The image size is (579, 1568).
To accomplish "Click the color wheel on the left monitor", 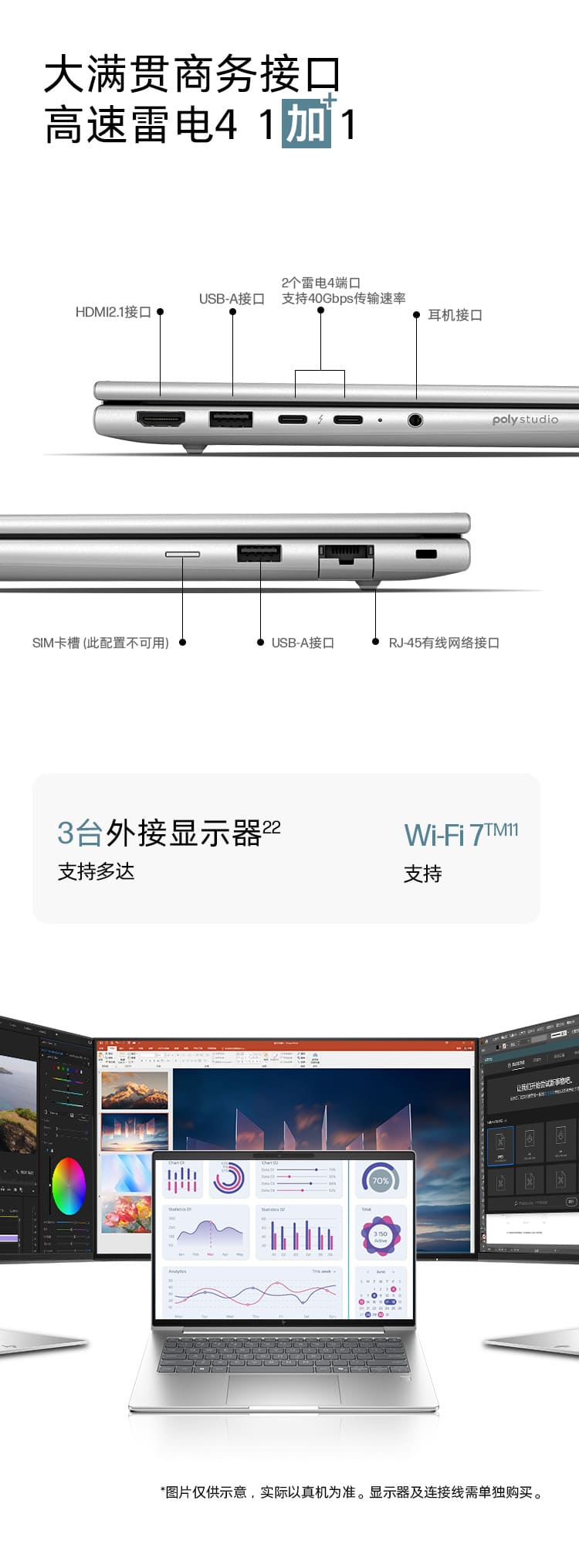I will point(69,1186).
